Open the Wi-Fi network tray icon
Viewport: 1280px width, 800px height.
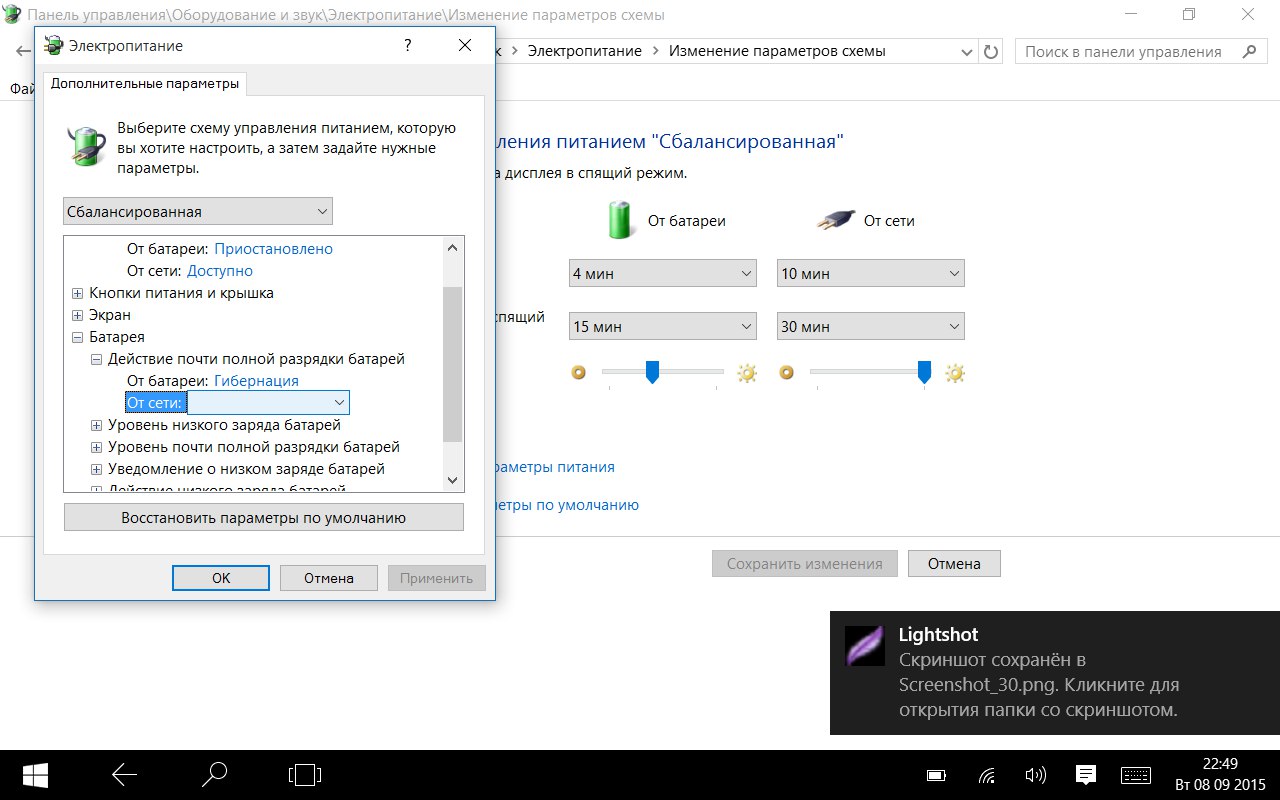pos(987,775)
